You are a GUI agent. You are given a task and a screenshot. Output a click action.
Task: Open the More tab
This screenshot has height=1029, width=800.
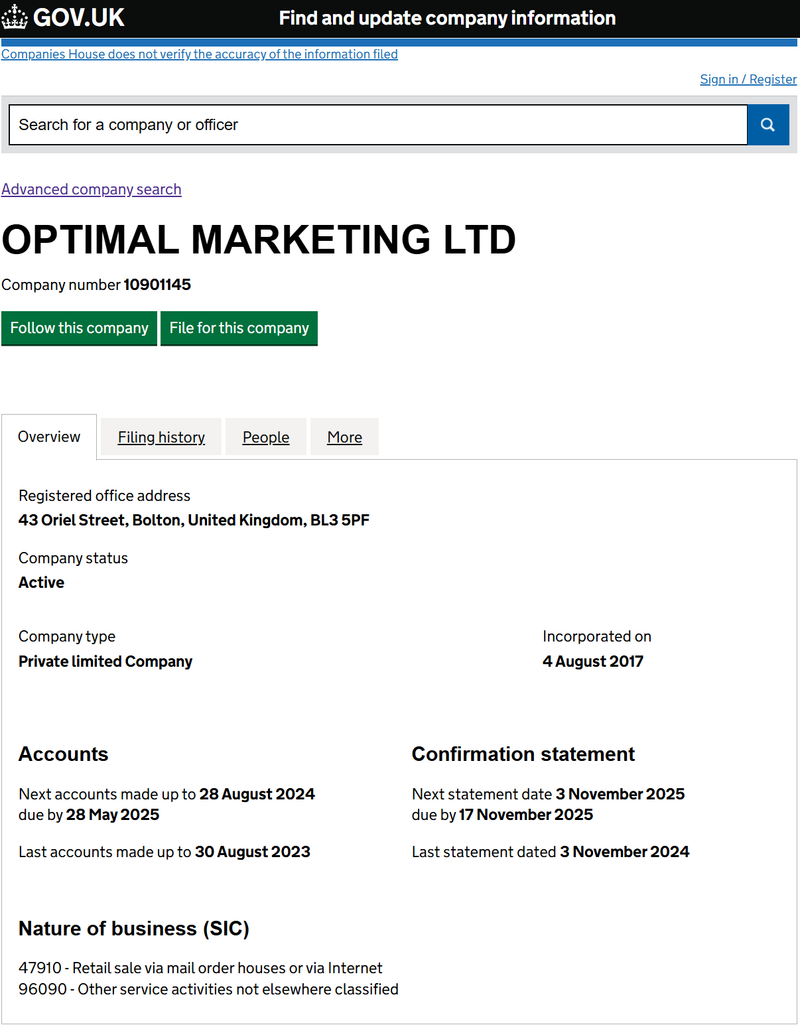tap(345, 437)
